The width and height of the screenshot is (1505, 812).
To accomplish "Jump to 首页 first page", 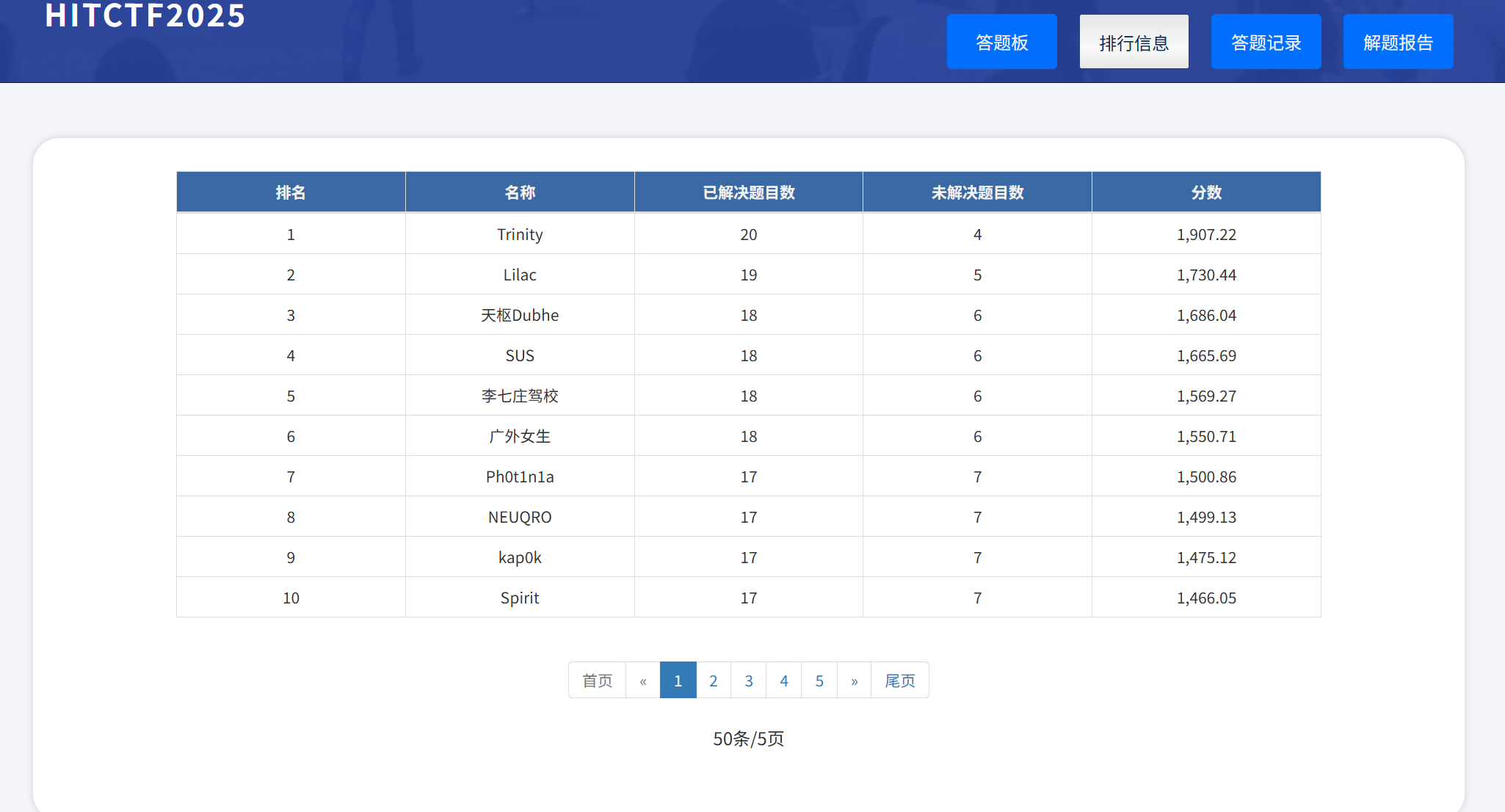I will tap(597, 681).
